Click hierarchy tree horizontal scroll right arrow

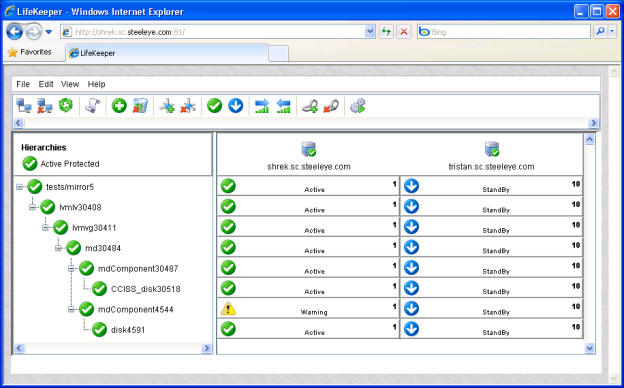tap(207, 348)
